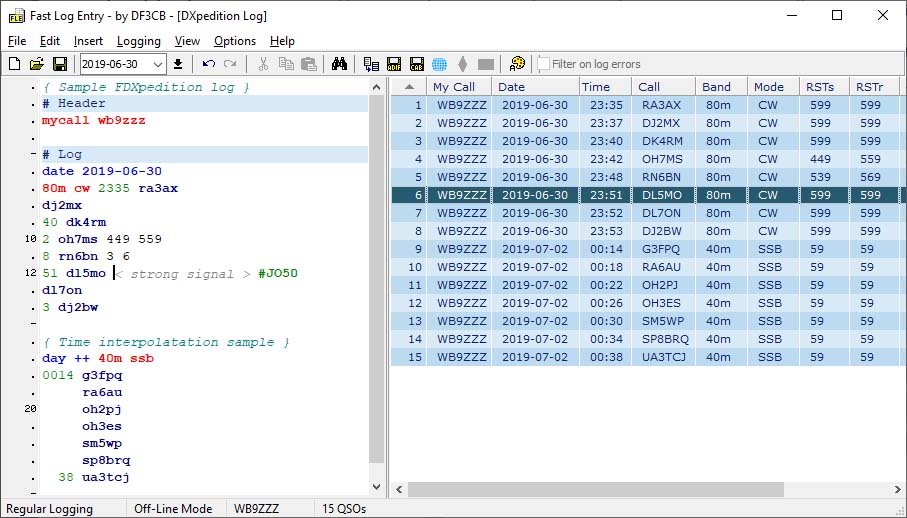Export the log as ADIF file

[395, 64]
